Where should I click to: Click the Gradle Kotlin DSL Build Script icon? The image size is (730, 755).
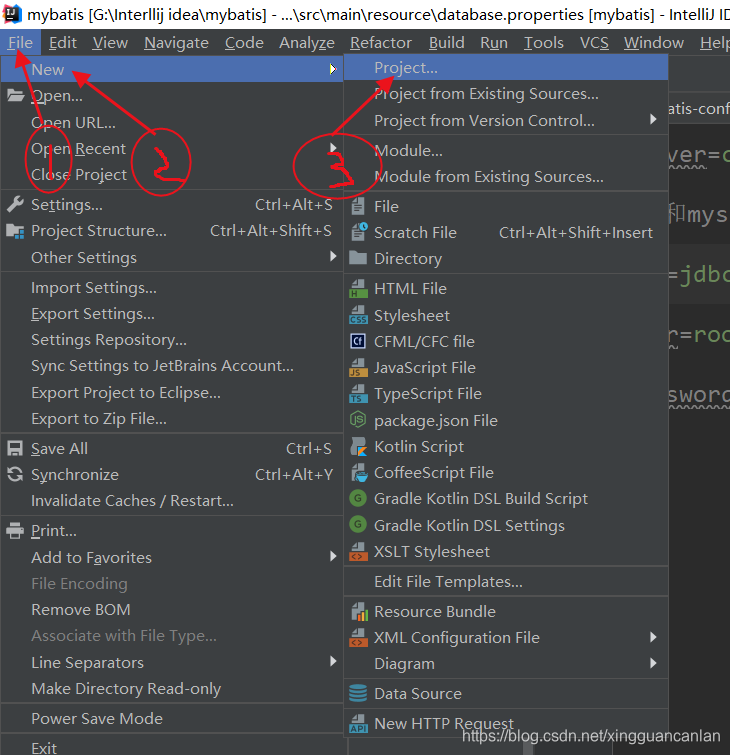click(358, 498)
